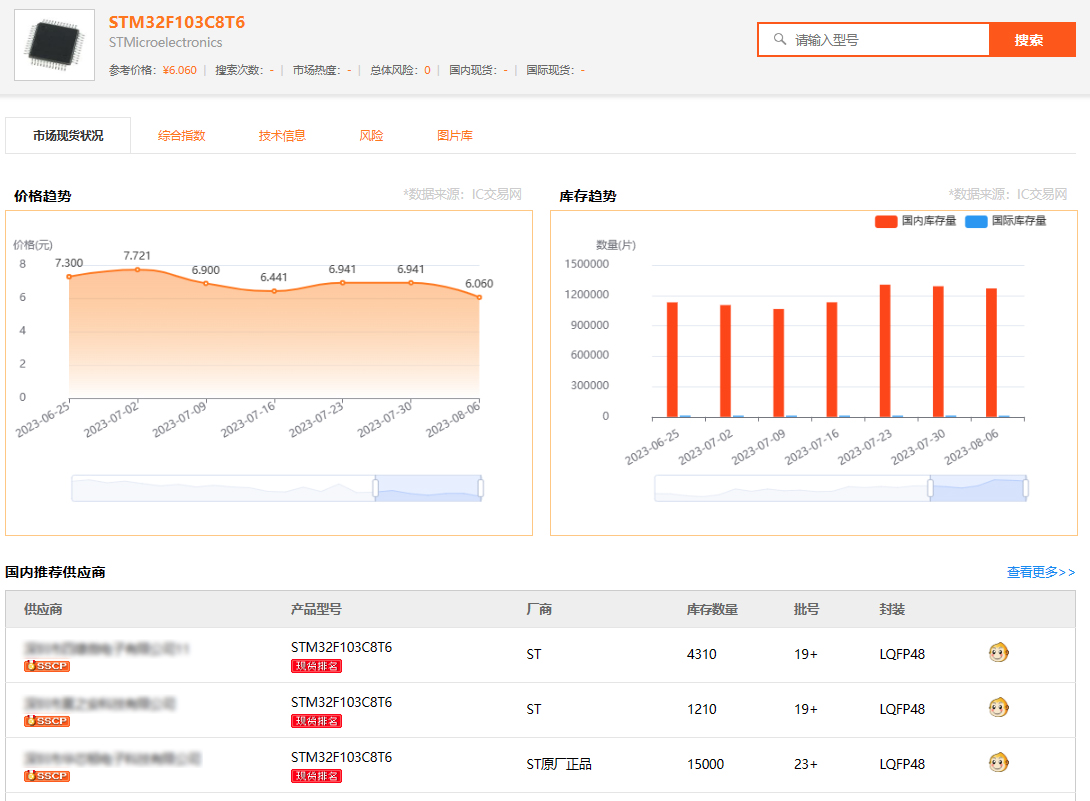The image size is (1090, 801).
Task: Click the STMicroelectronics manufacturer name
Action: [x=165, y=42]
